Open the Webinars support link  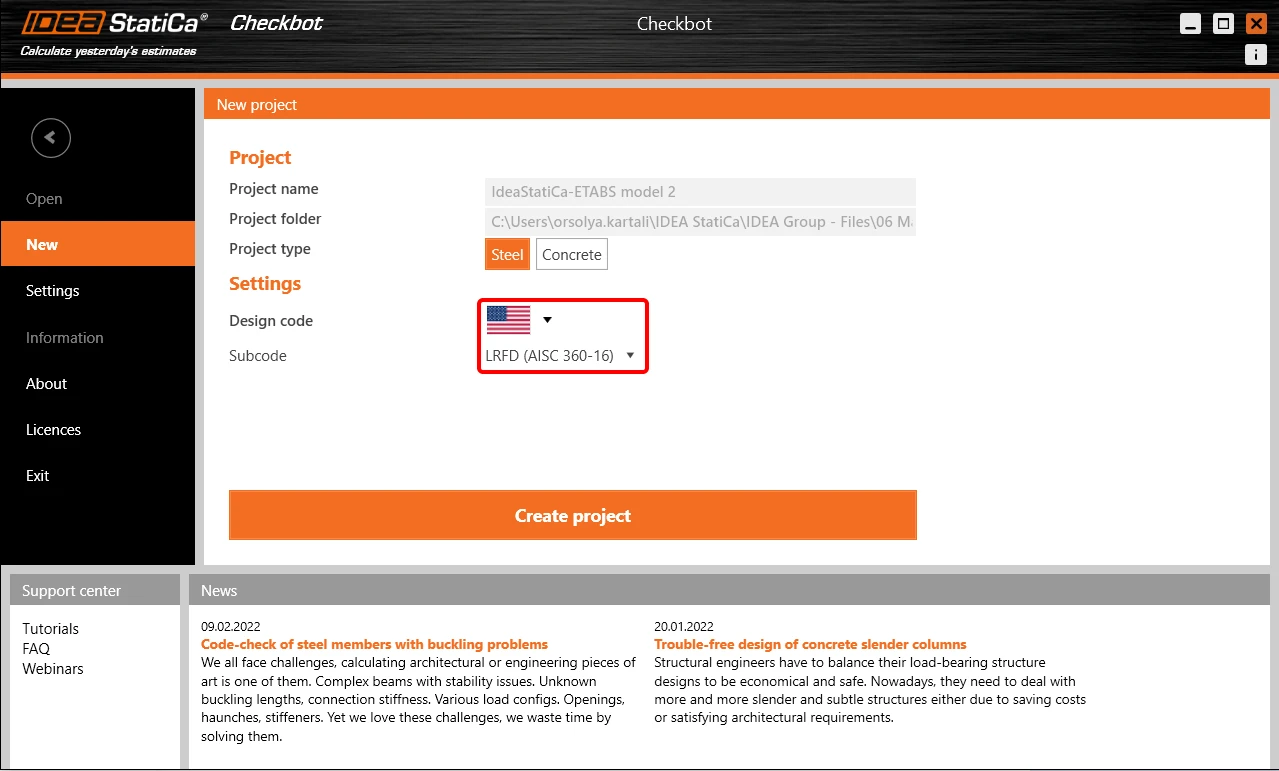point(53,669)
